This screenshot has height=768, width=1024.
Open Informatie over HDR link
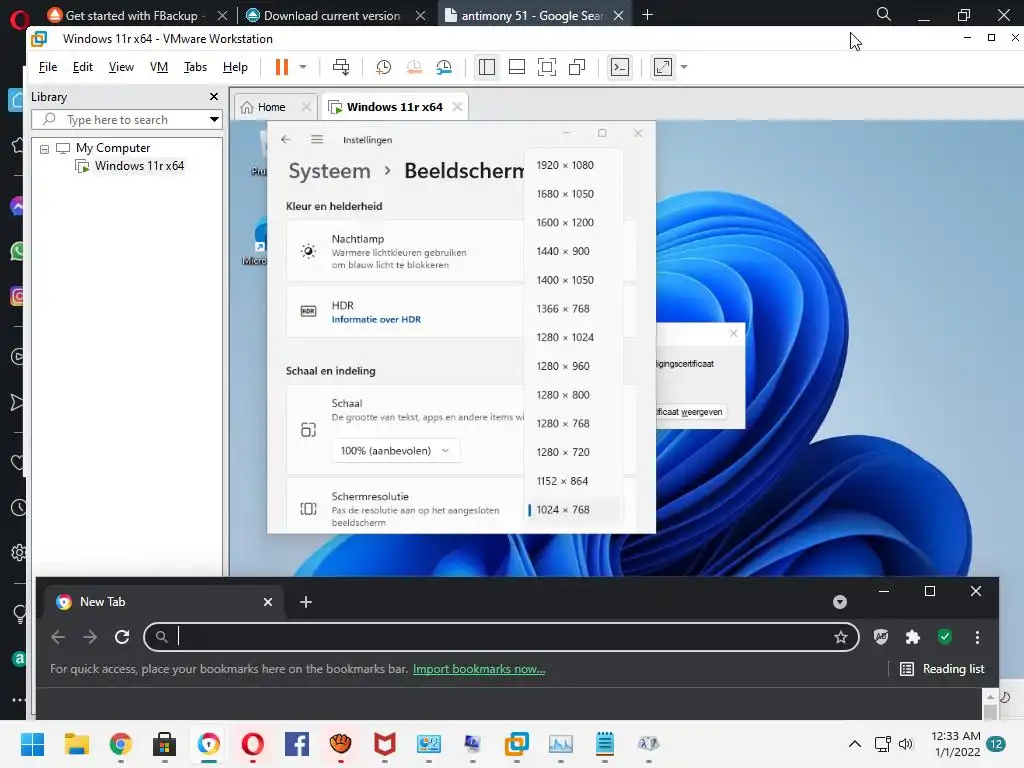pos(376,319)
